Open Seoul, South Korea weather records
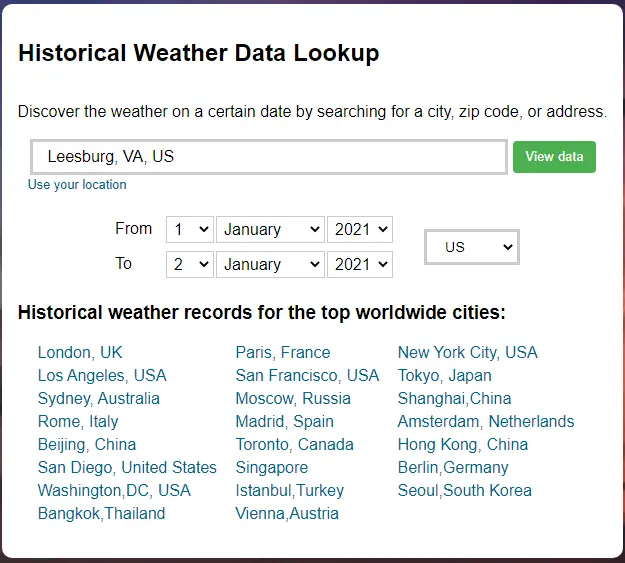 464,490
